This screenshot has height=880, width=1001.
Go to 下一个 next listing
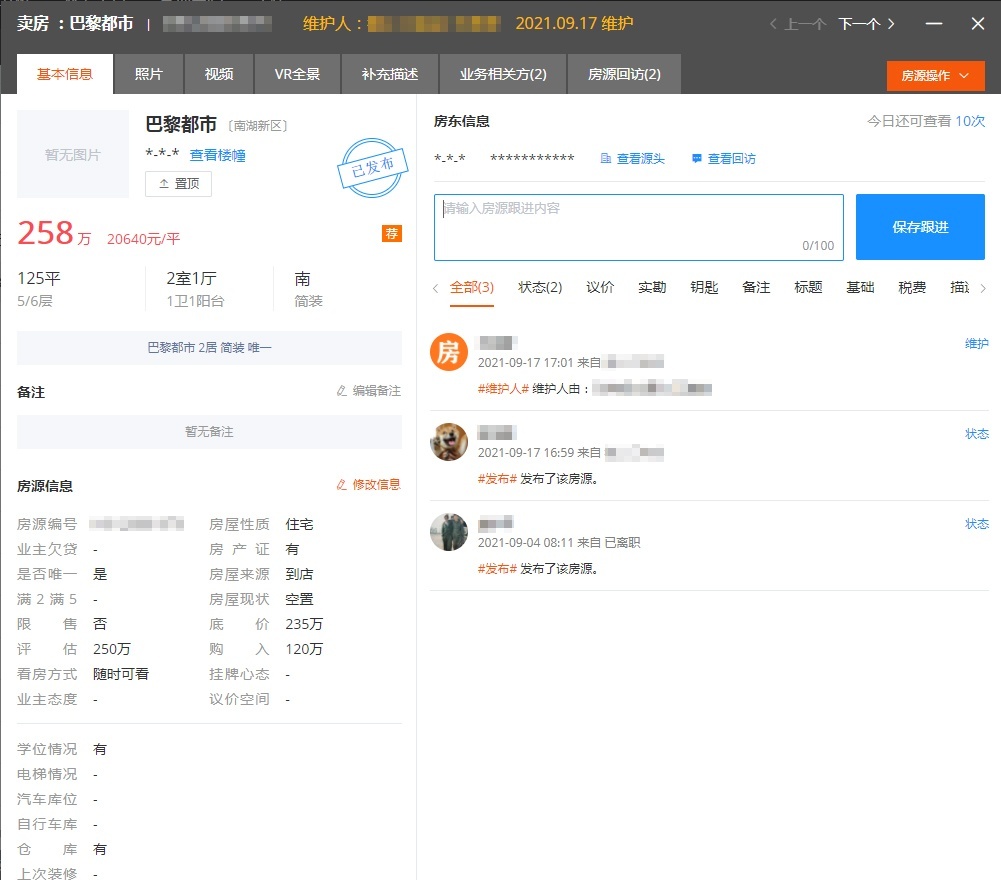click(866, 24)
